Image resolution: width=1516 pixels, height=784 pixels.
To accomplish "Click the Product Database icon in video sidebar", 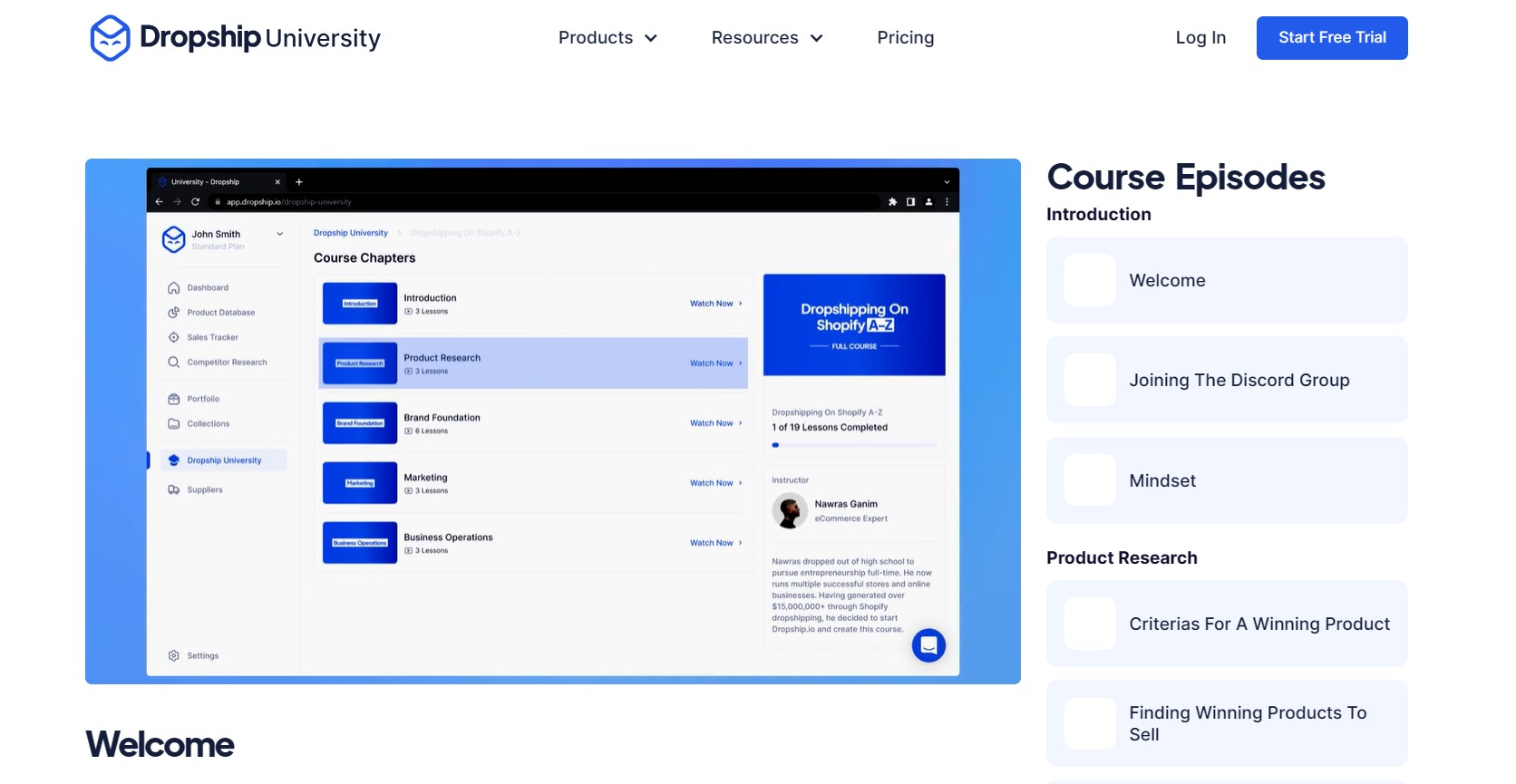I will [173, 313].
